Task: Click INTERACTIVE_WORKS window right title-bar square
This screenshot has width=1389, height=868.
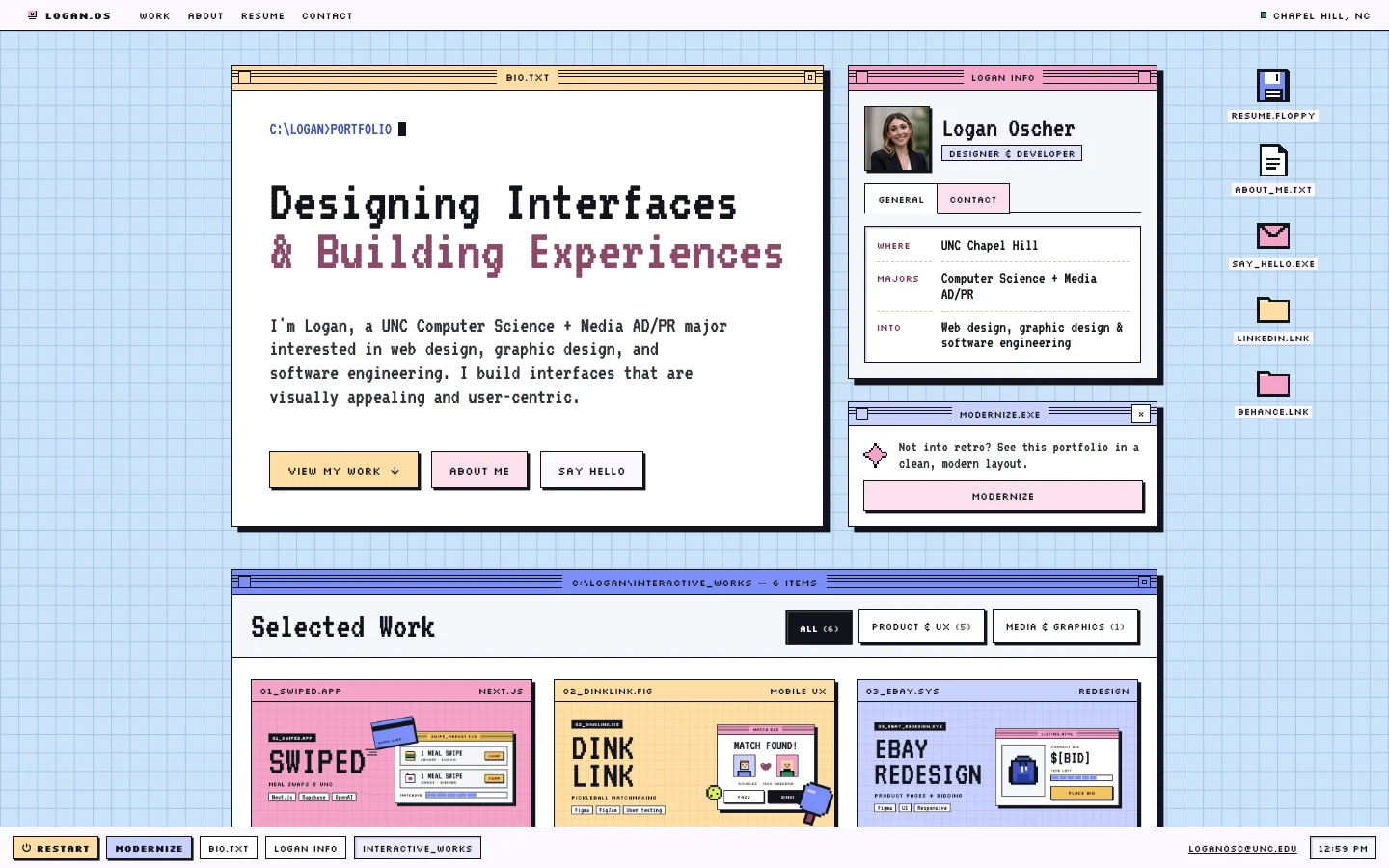Action: pos(1144,582)
